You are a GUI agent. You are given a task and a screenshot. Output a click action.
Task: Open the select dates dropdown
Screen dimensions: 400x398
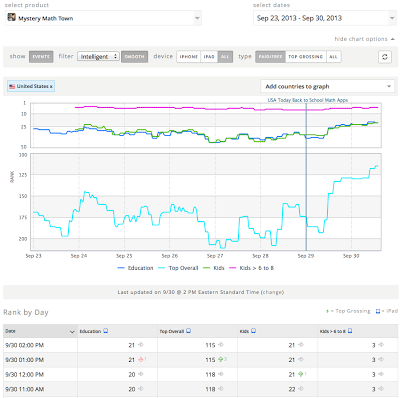coord(325,18)
